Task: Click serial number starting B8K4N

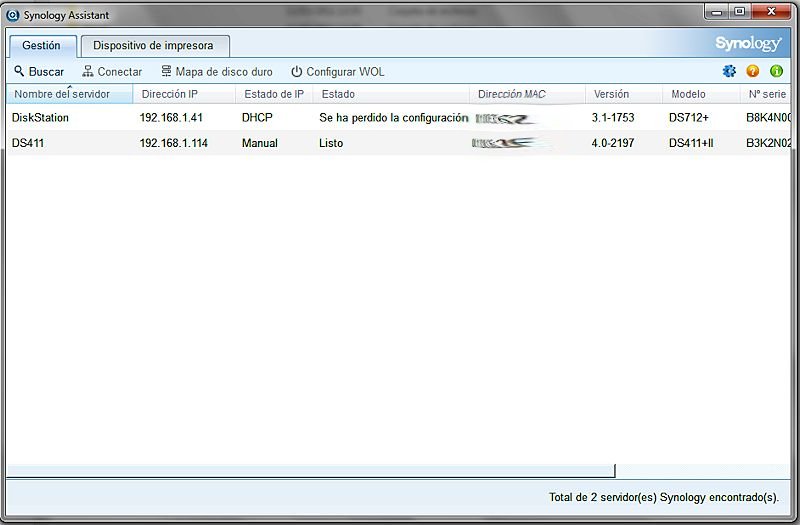Action: (x=768, y=118)
